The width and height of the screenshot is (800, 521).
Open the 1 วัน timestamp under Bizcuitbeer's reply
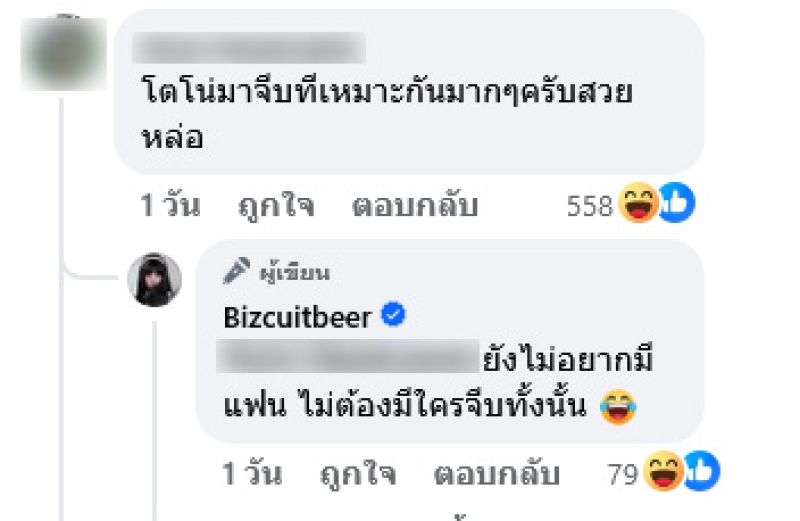252,474
